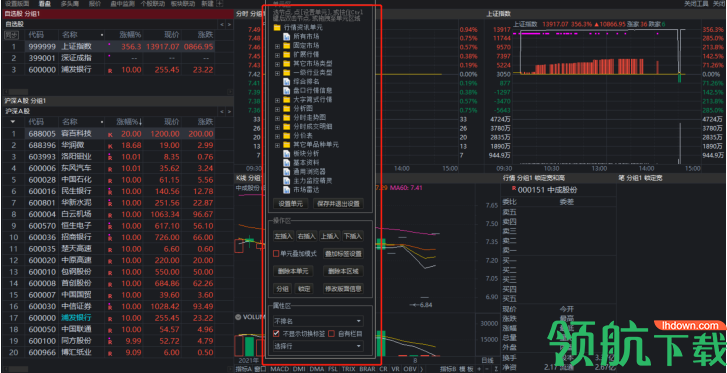
Task: Select the TRIX indicator tab
Action: [348, 369]
